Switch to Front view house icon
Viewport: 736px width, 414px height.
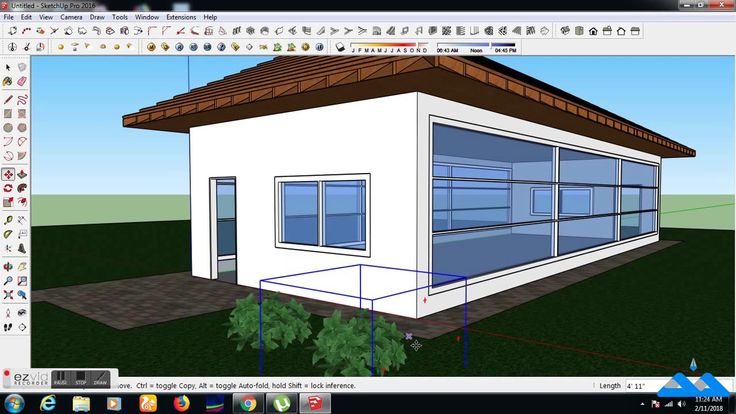click(x=593, y=31)
